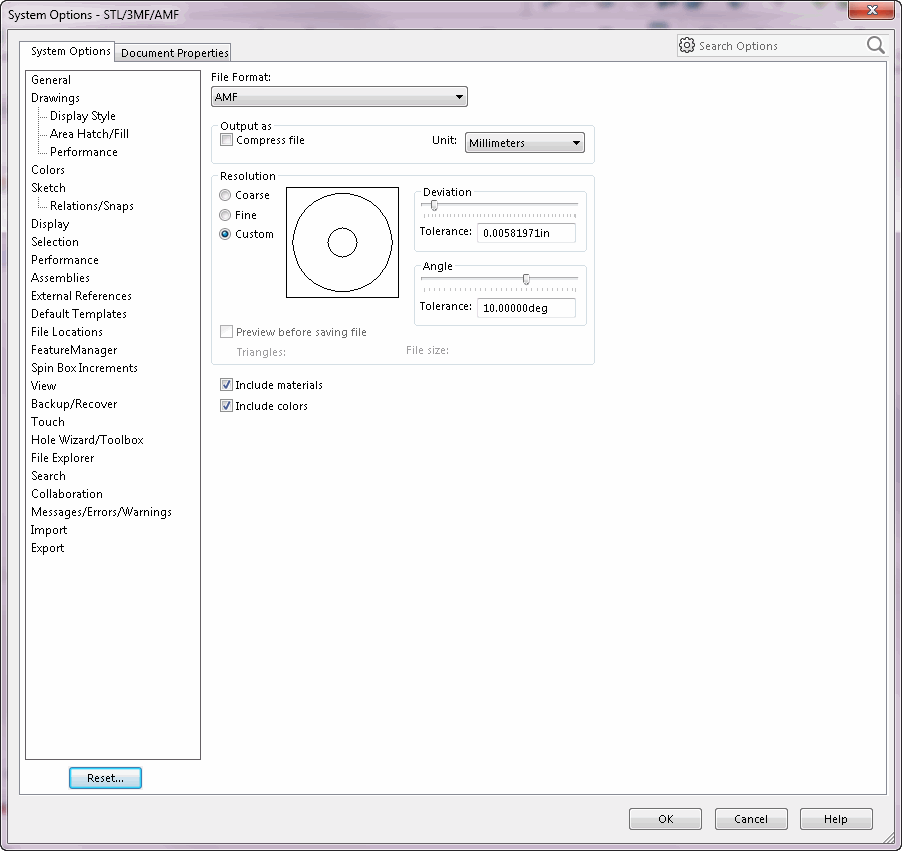The width and height of the screenshot is (902, 851).
Task: Click the search magnifier icon
Action: (875, 45)
